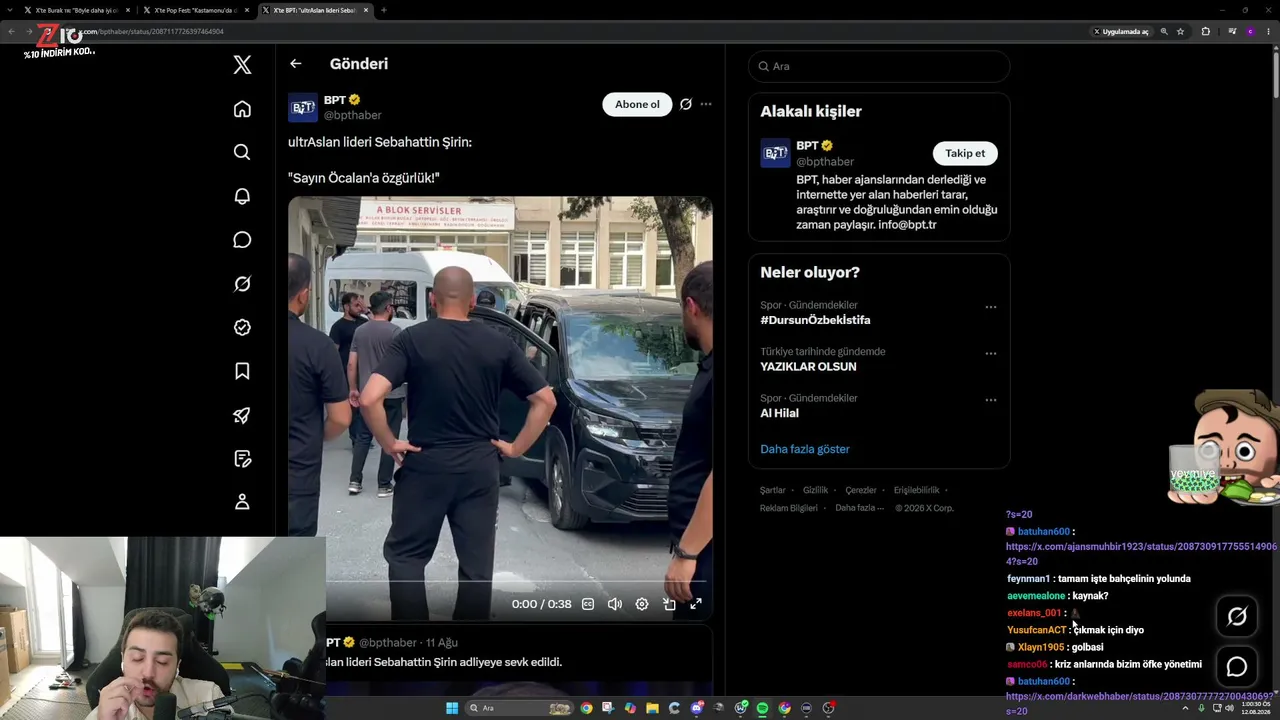1280x720 pixels.
Task: Click Takip et for BPT
Action: pyautogui.click(x=965, y=153)
